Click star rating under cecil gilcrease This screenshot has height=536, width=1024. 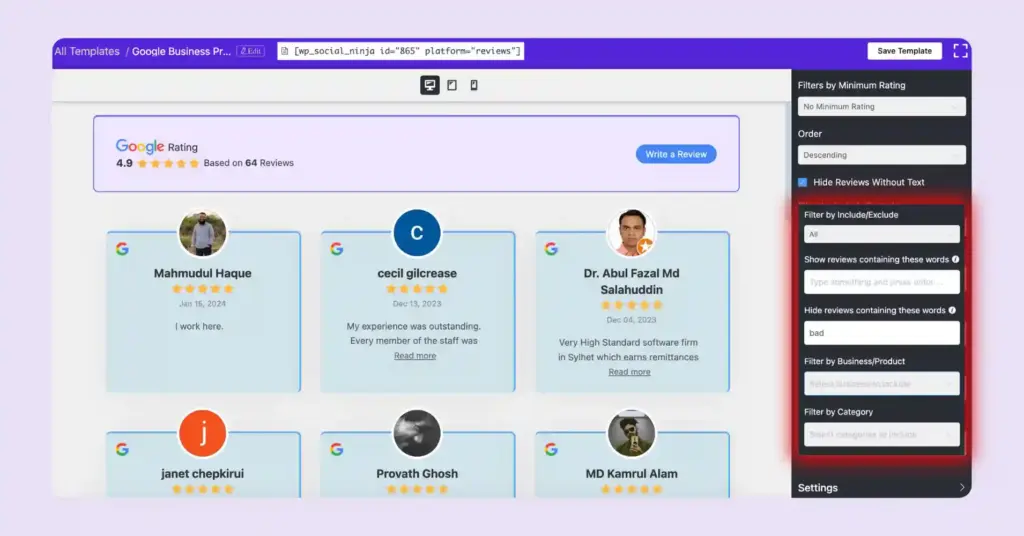click(x=417, y=289)
